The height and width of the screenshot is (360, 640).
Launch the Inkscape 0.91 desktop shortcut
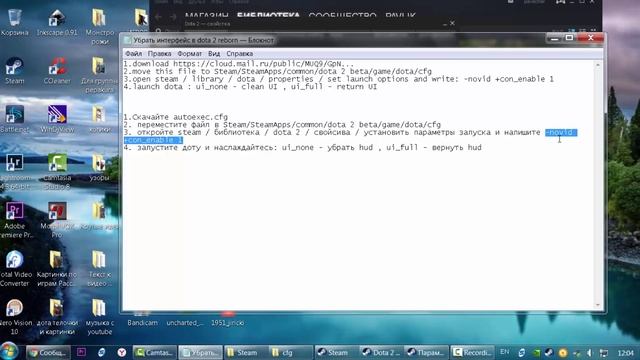tap(57, 21)
